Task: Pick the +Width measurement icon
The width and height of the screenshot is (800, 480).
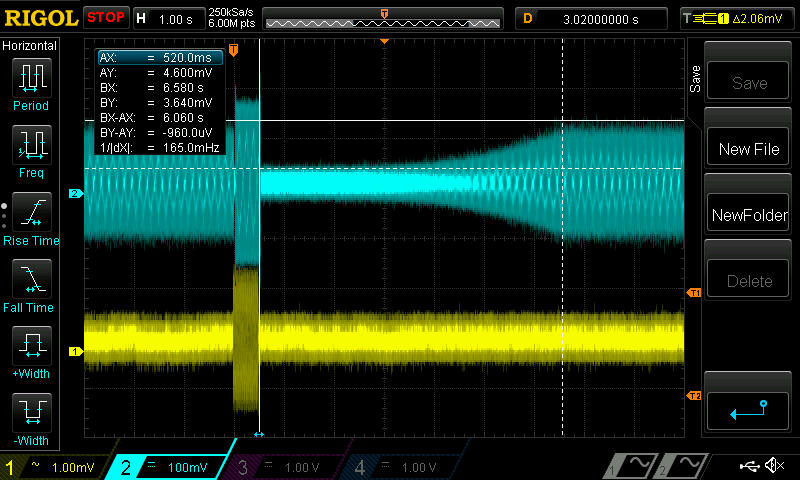Action: coord(31,347)
